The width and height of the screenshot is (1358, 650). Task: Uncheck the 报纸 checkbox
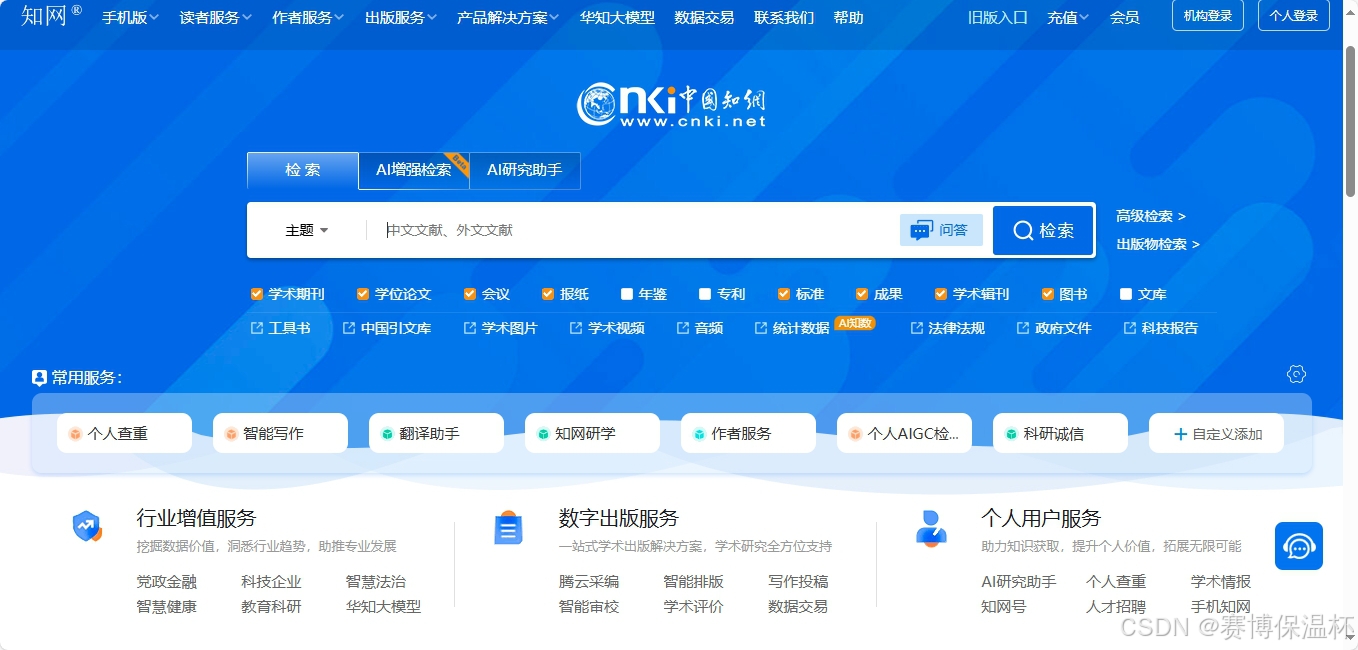[548, 294]
